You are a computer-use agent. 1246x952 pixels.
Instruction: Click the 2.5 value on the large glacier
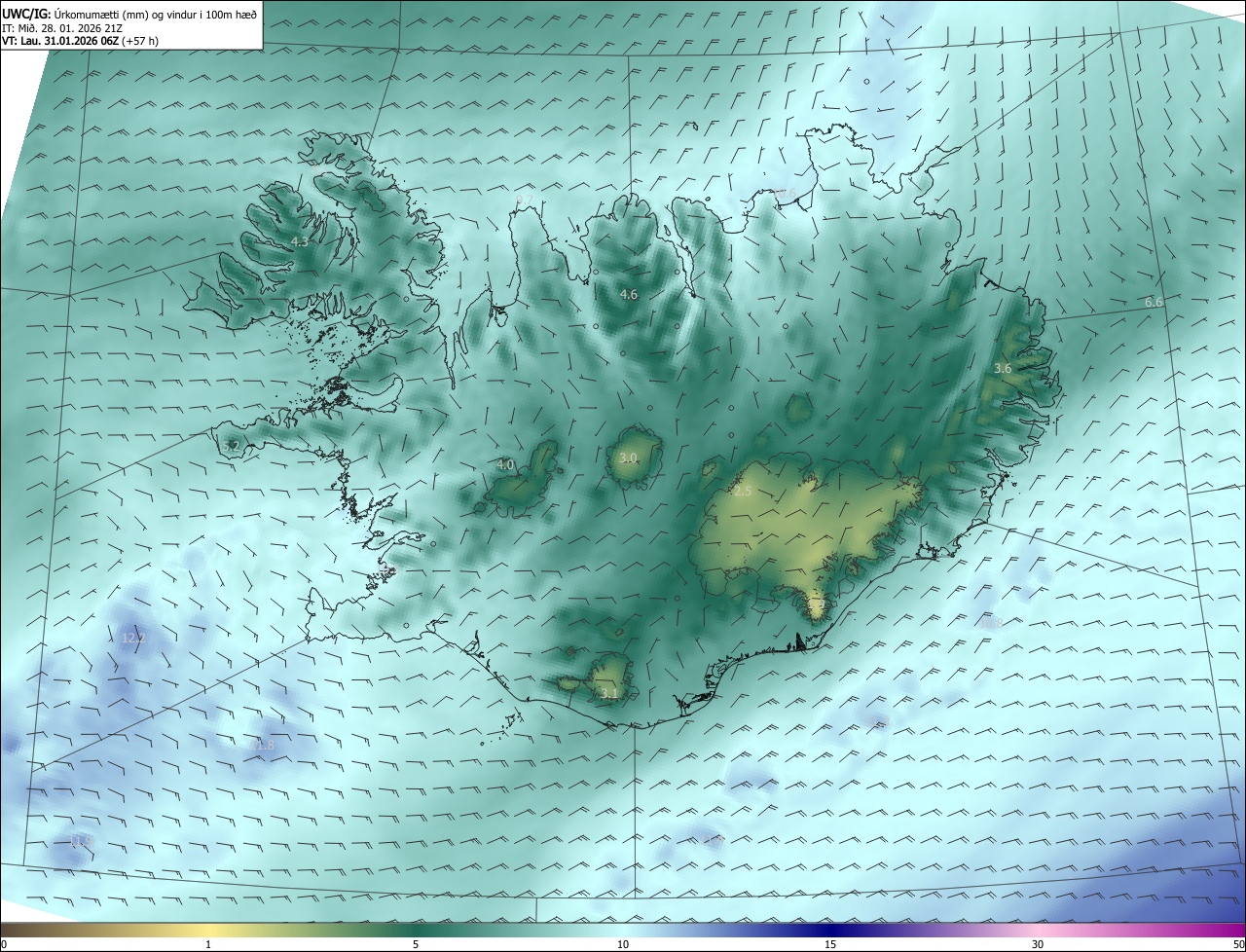[743, 492]
